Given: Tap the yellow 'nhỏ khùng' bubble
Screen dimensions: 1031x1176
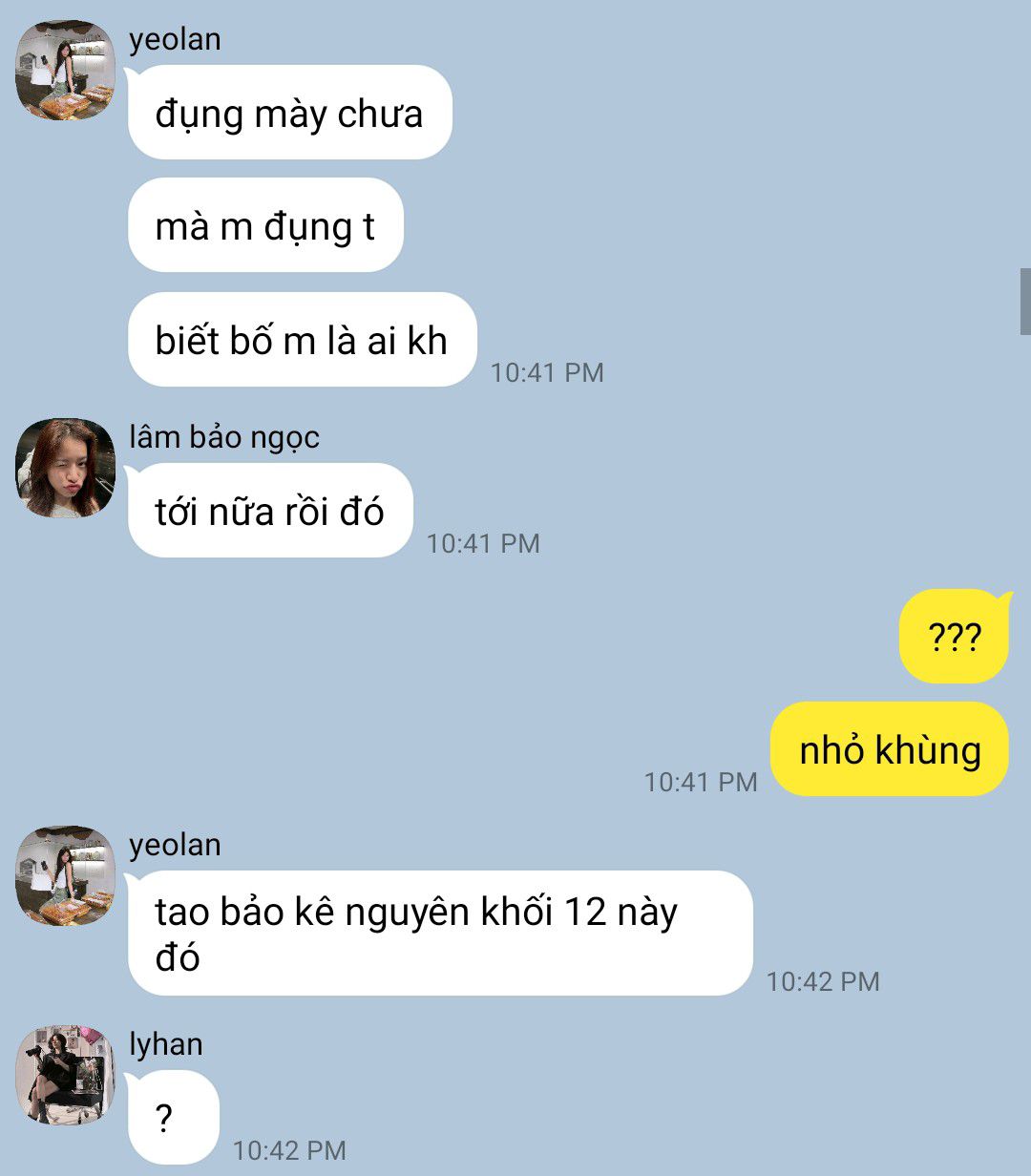Looking at the screenshot, I should [x=890, y=749].
